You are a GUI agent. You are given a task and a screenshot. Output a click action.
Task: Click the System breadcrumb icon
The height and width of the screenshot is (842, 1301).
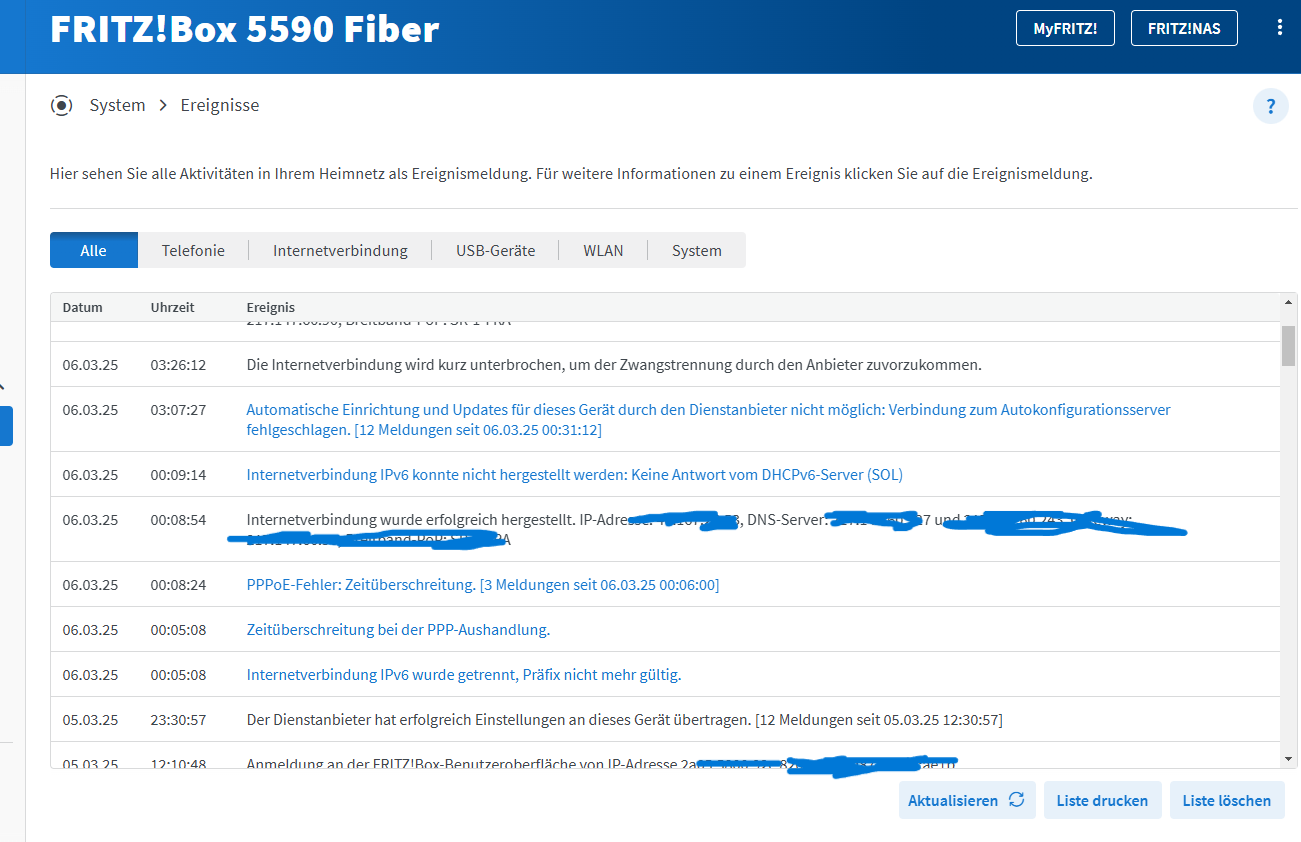pos(62,105)
